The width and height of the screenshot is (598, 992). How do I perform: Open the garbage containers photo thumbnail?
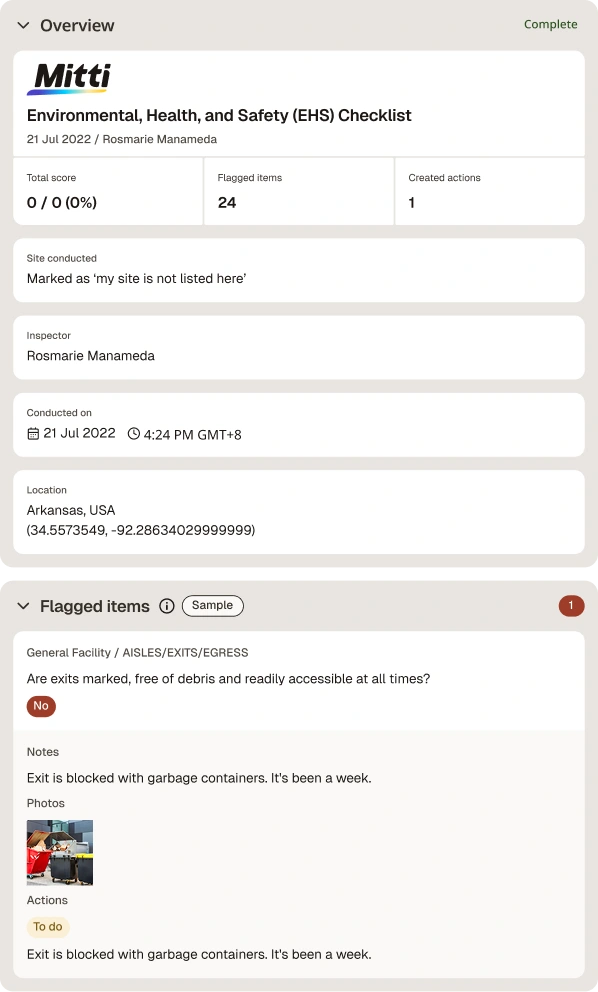coord(59,852)
